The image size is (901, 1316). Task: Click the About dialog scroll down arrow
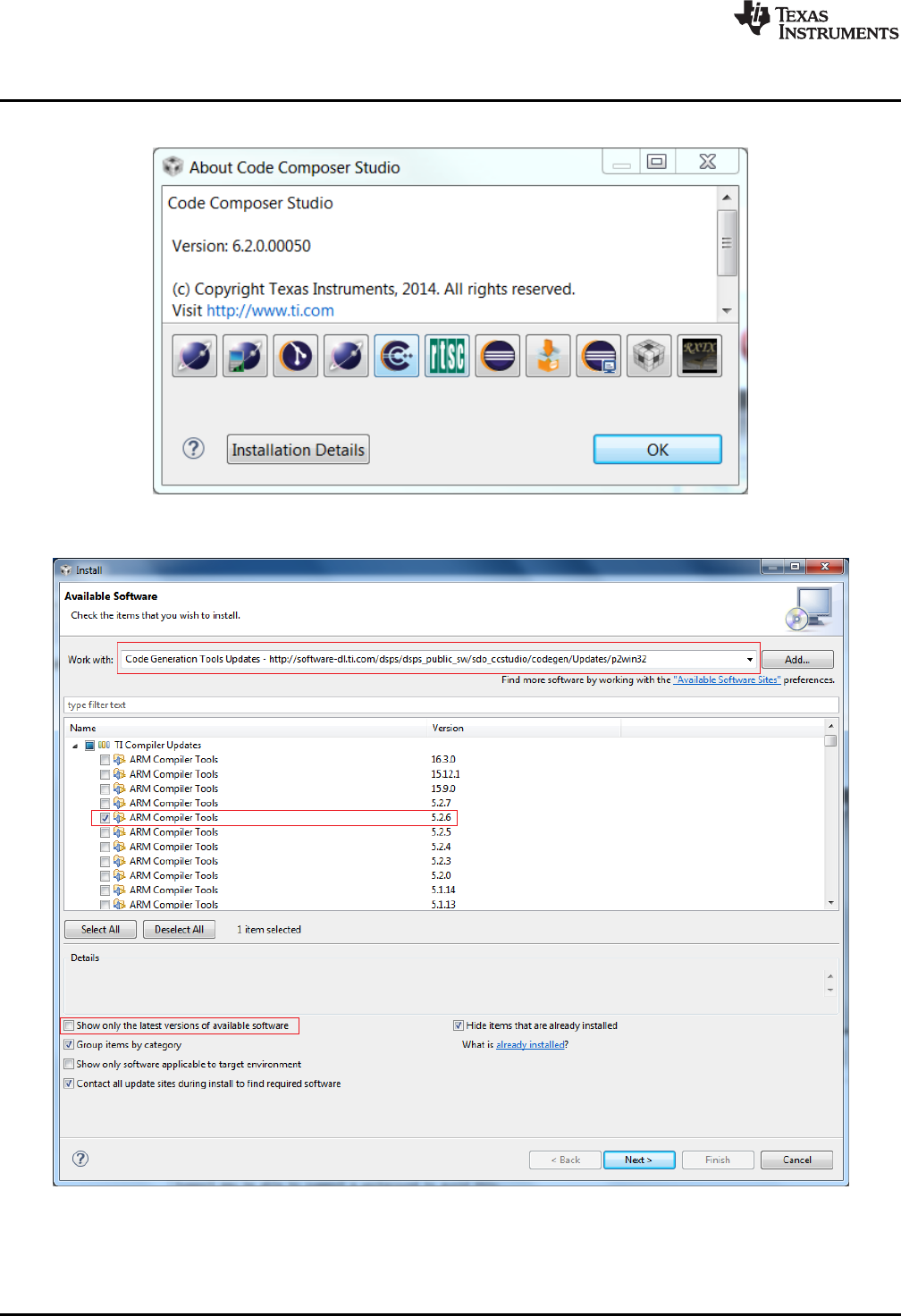click(727, 311)
